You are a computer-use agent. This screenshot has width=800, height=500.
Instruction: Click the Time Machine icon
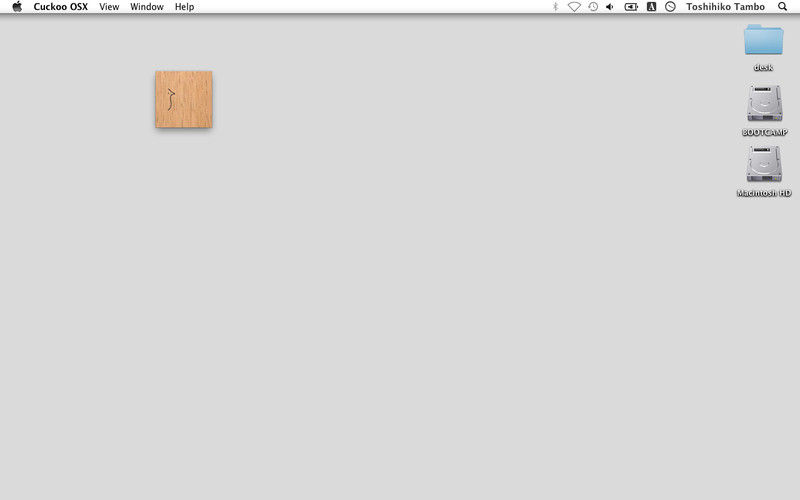point(592,7)
